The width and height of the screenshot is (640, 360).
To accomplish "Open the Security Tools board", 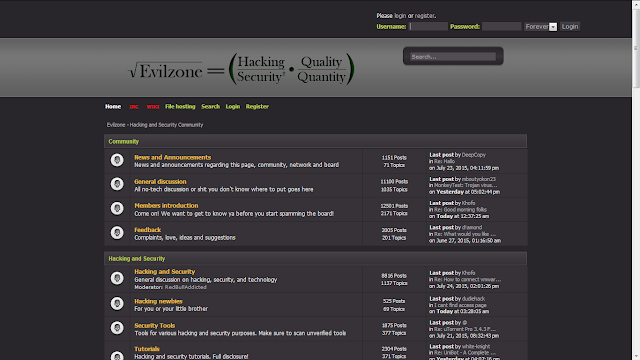I will click(154, 325).
